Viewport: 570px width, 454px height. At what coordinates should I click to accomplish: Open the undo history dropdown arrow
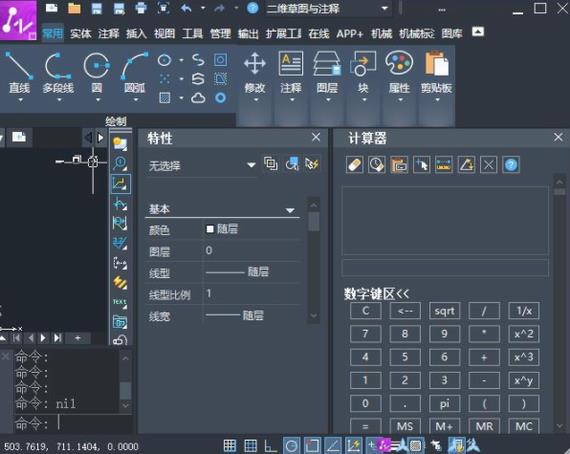(x=203, y=8)
